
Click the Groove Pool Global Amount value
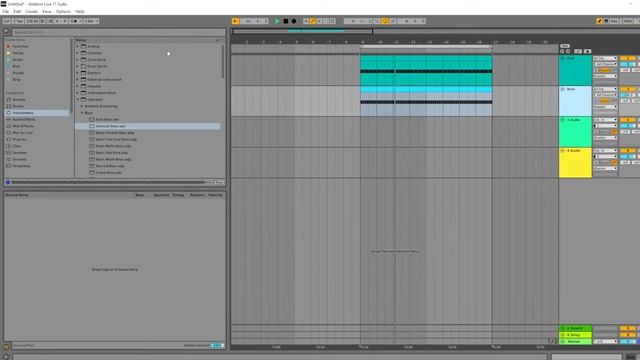[217, 345]
